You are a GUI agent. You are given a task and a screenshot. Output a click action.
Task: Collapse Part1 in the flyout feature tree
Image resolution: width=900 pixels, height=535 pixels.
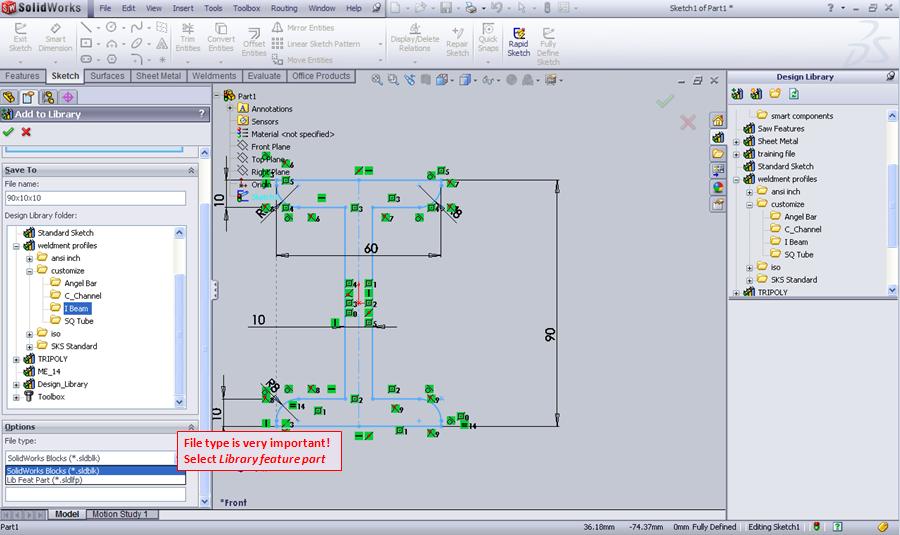point(217,95)
